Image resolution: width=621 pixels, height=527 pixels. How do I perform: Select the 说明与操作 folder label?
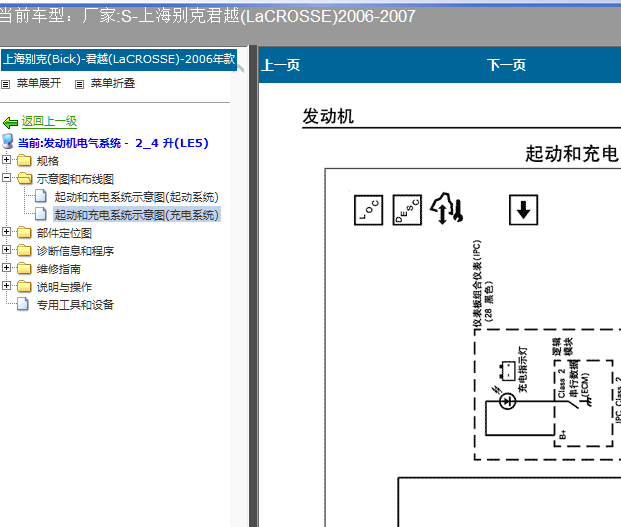point(64,287)
